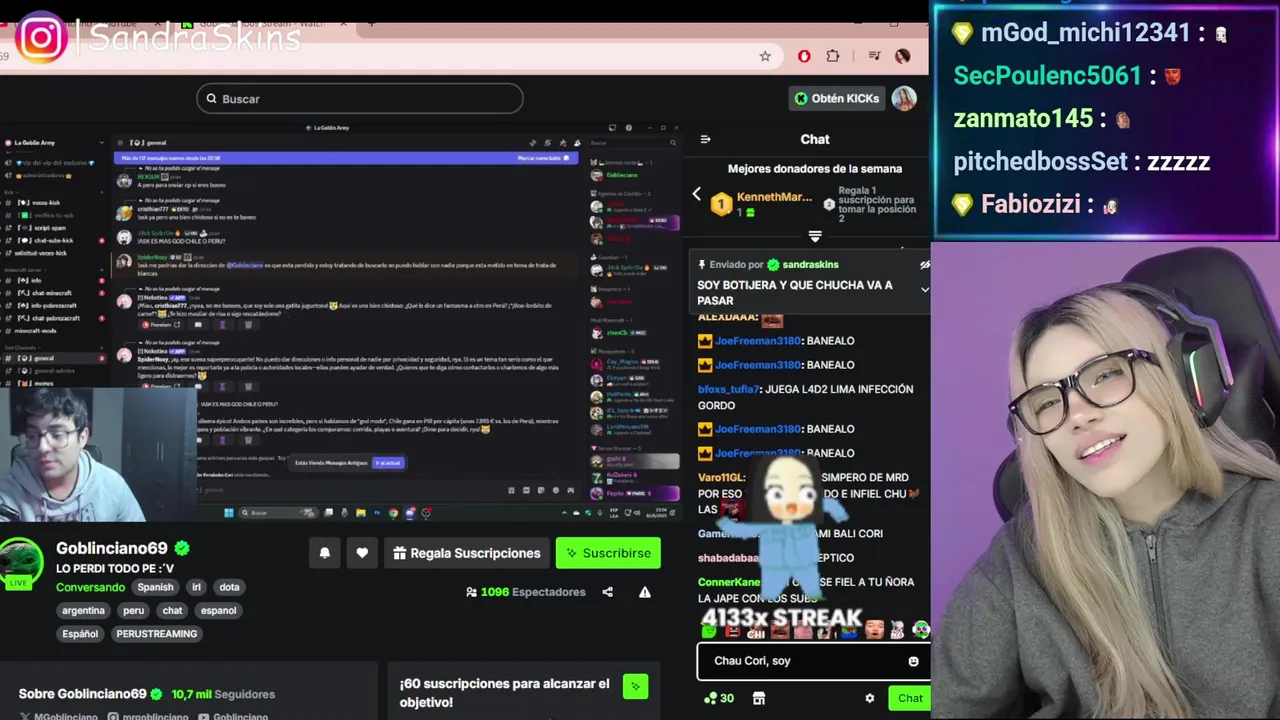
Task: Click the green headphones face emote
Action: coord(920,630)
